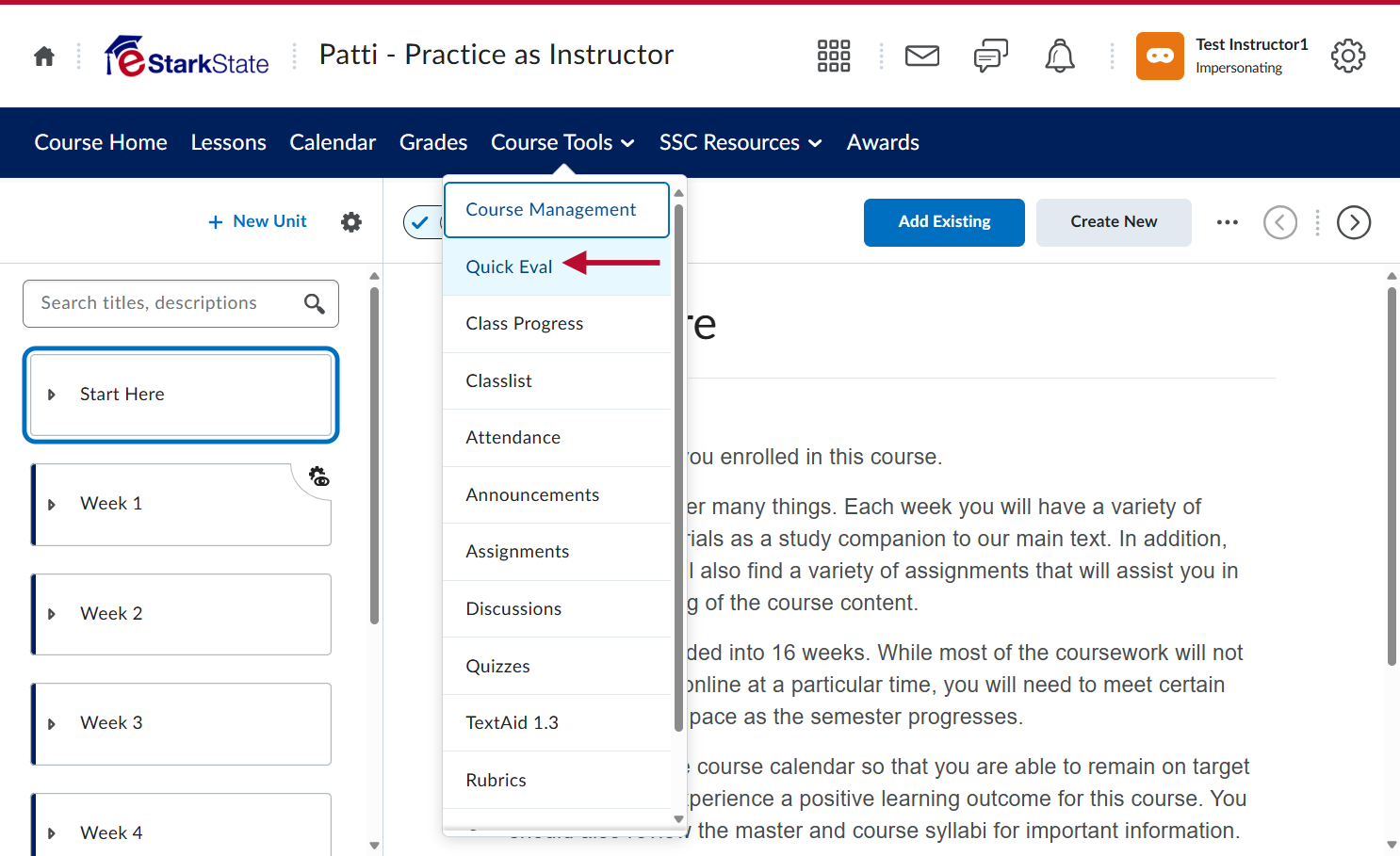Select Quick Eval from the menu
The height and width of the screenshot is (856, 1400).
(557, 267)
